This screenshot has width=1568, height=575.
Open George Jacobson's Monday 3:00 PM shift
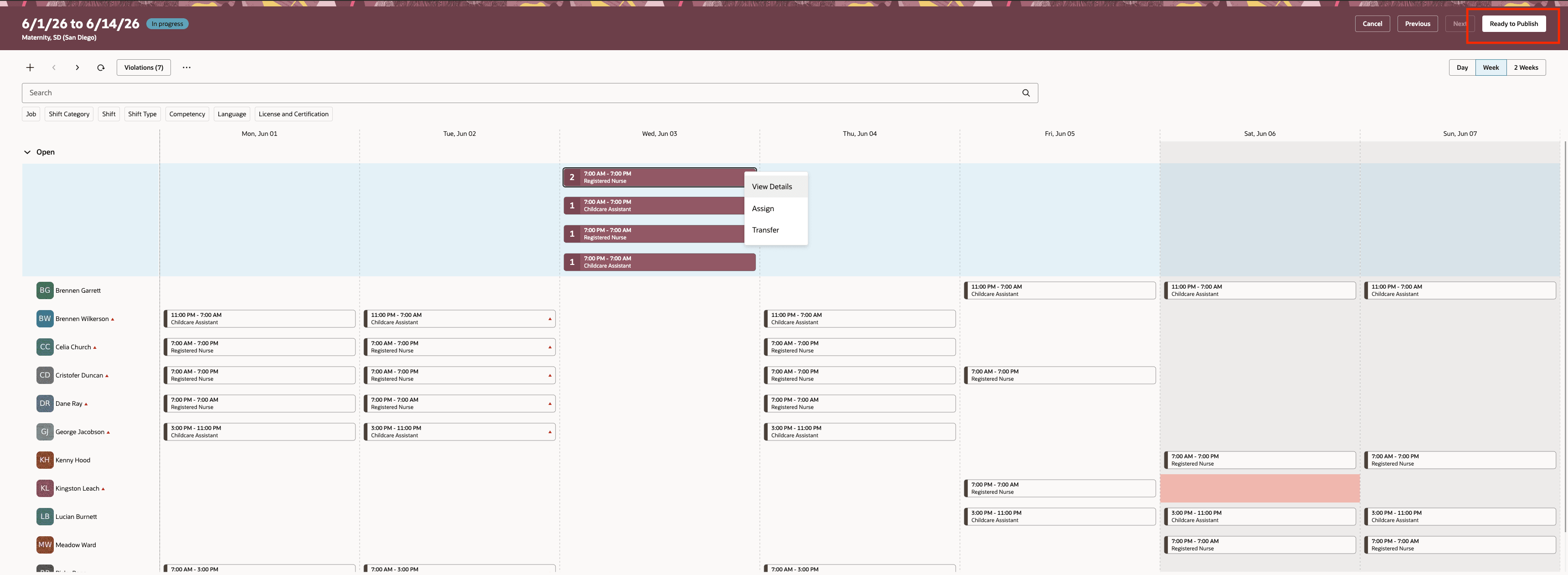coord(259,432)
